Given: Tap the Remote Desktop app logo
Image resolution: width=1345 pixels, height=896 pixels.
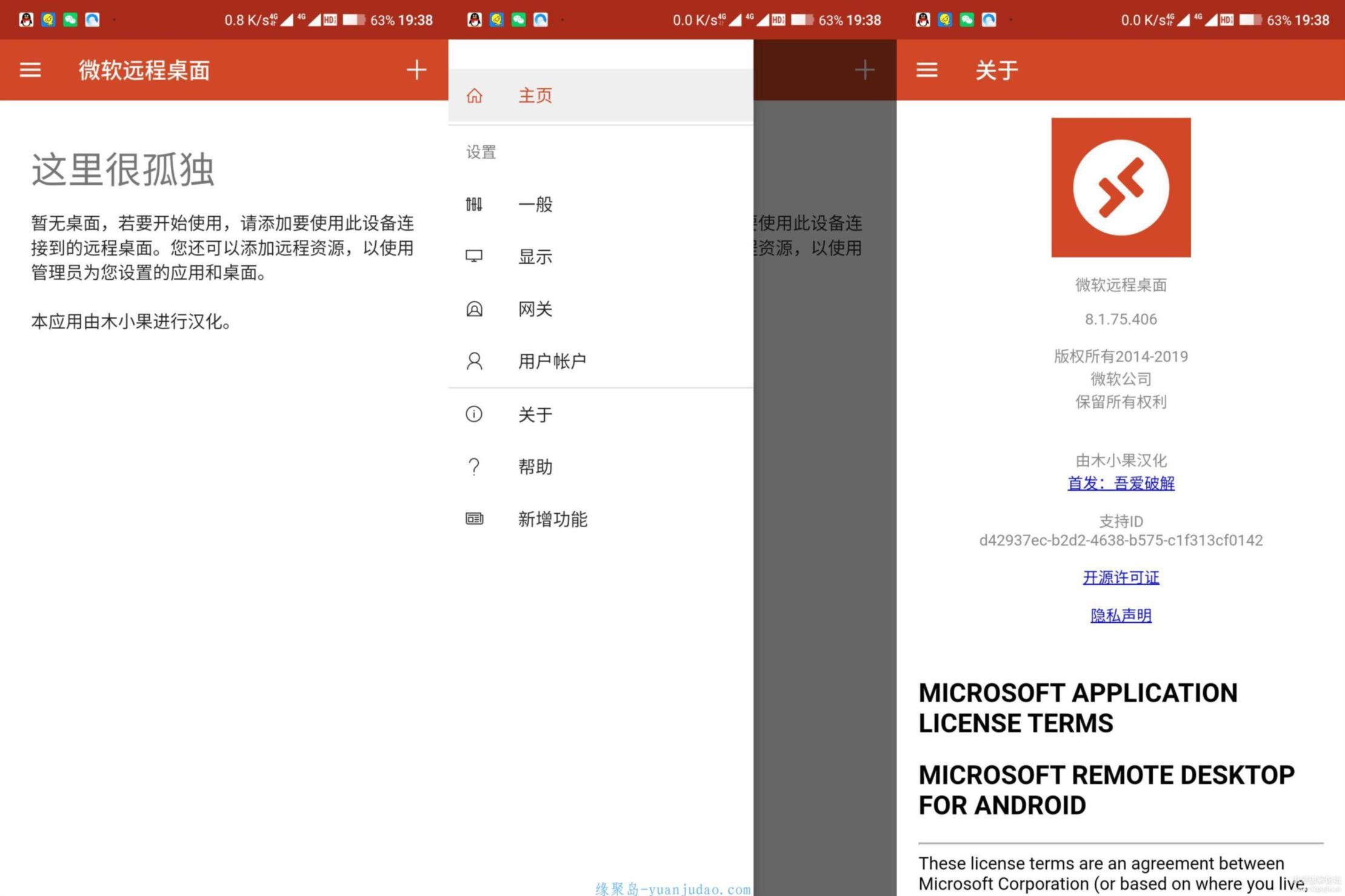Looking at the screenshot, I should coord(1121,187).
